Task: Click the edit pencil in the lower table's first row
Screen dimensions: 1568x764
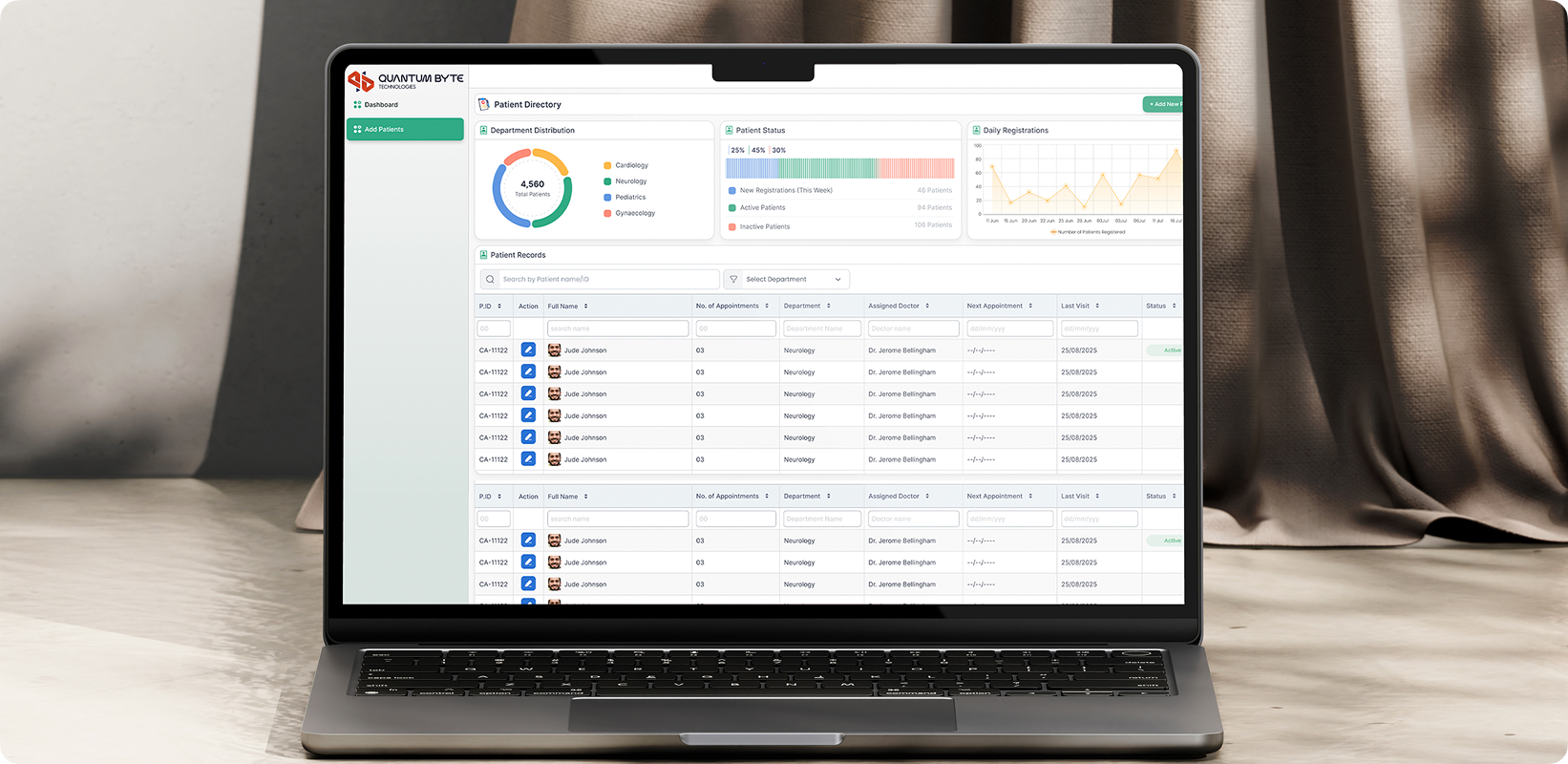Action: click(x=528, y=540)
